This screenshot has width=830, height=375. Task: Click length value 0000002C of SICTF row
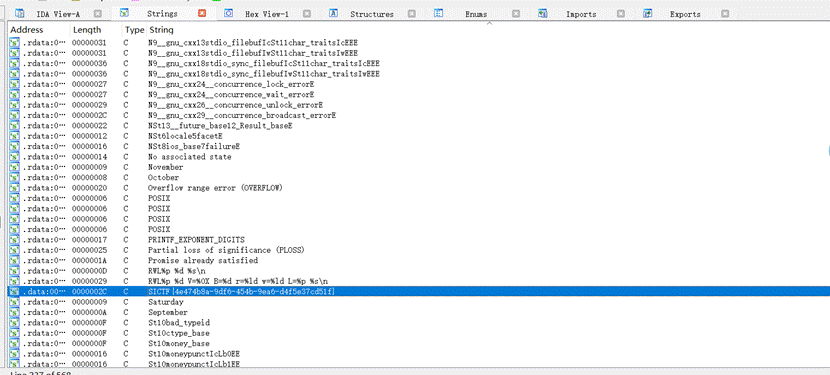[89, 292]
